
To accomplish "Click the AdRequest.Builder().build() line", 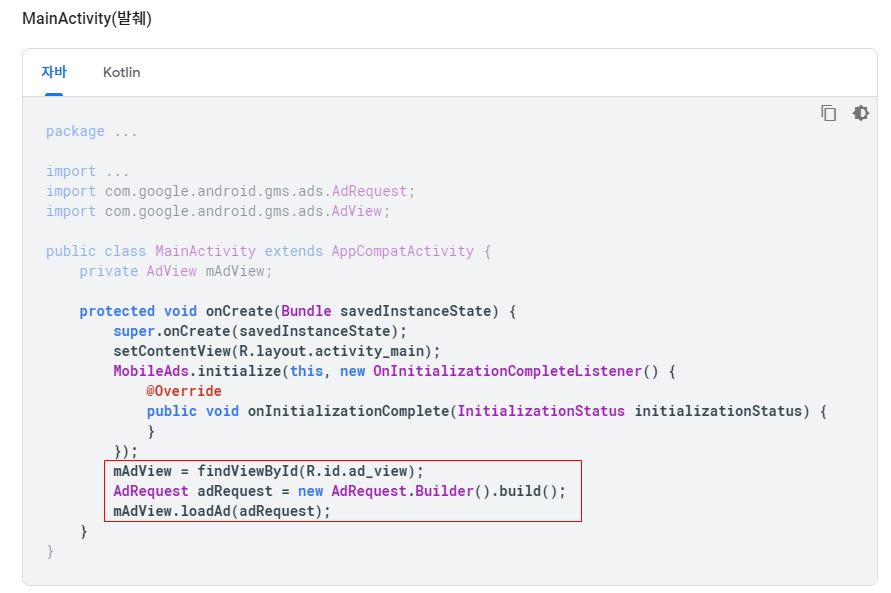I will point(339,491).
